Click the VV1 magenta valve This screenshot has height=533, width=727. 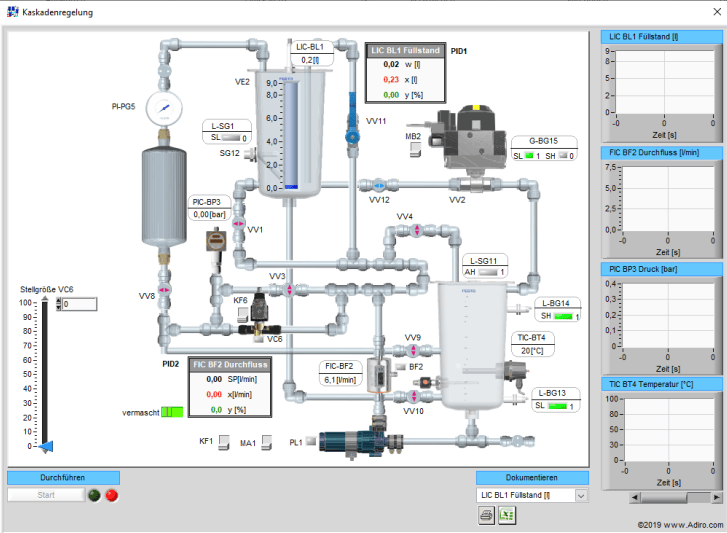point(238,223)
